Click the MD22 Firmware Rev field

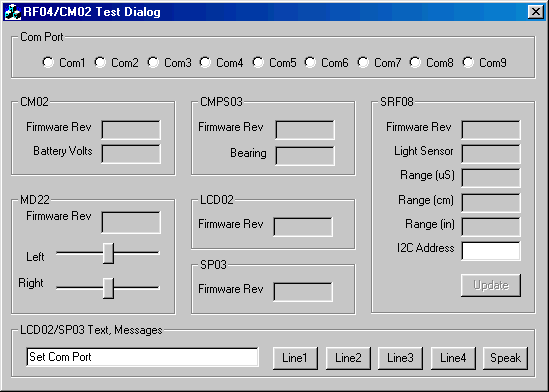pyautogui.click(x=131, y=222)
